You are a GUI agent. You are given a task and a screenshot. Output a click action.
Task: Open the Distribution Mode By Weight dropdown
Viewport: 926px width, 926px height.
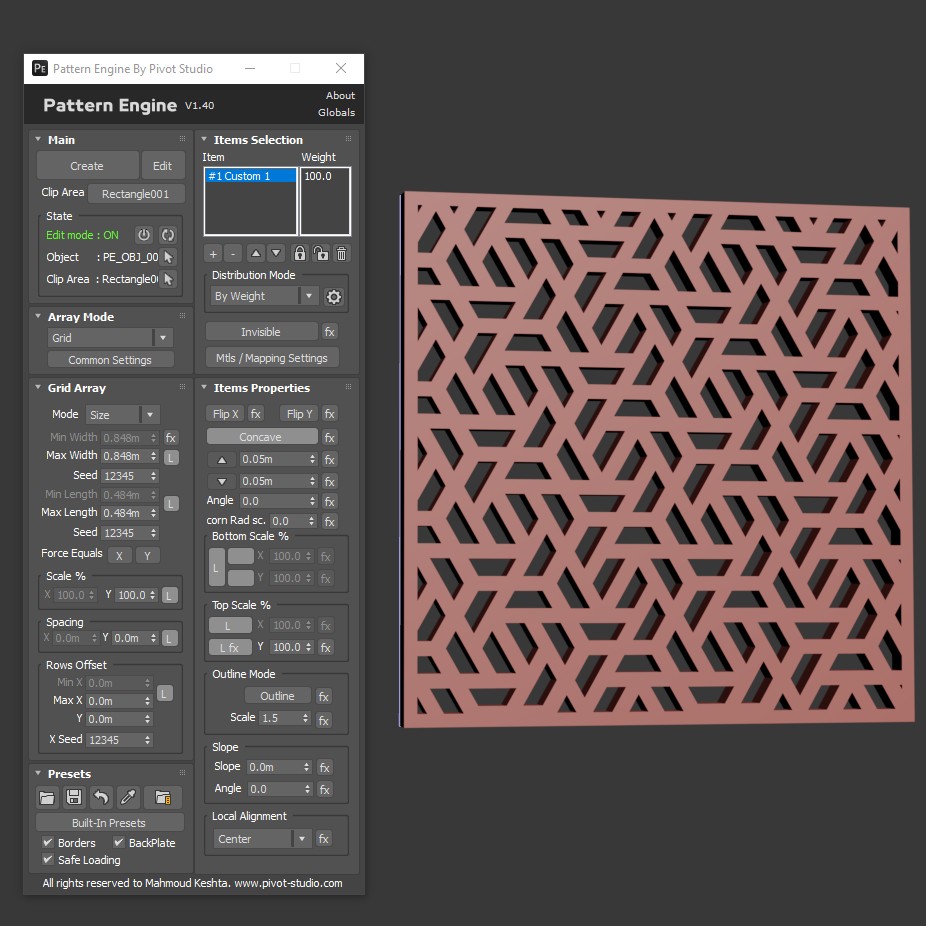pyautogui.click(x=265, y=296)
